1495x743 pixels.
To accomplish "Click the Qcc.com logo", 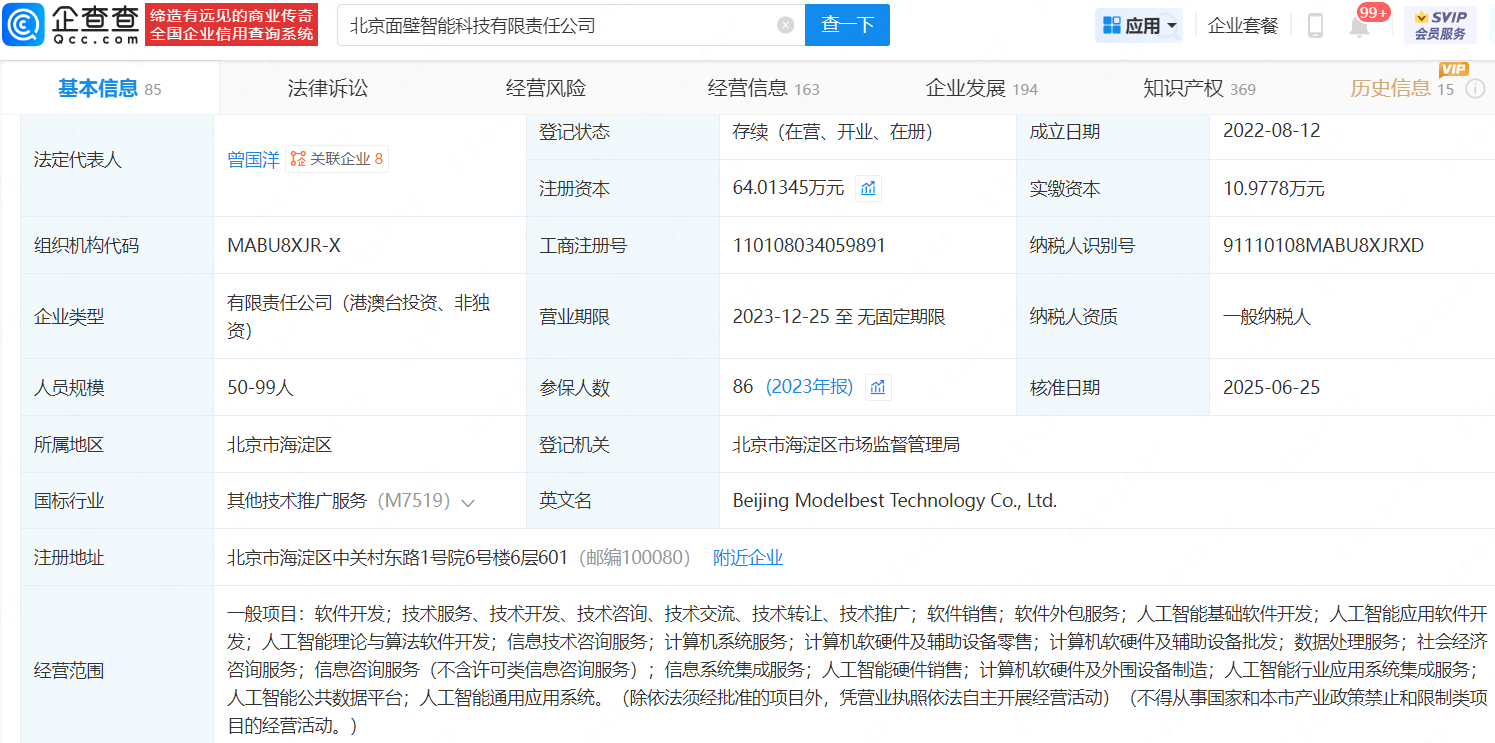I will [x=70, y=25].
